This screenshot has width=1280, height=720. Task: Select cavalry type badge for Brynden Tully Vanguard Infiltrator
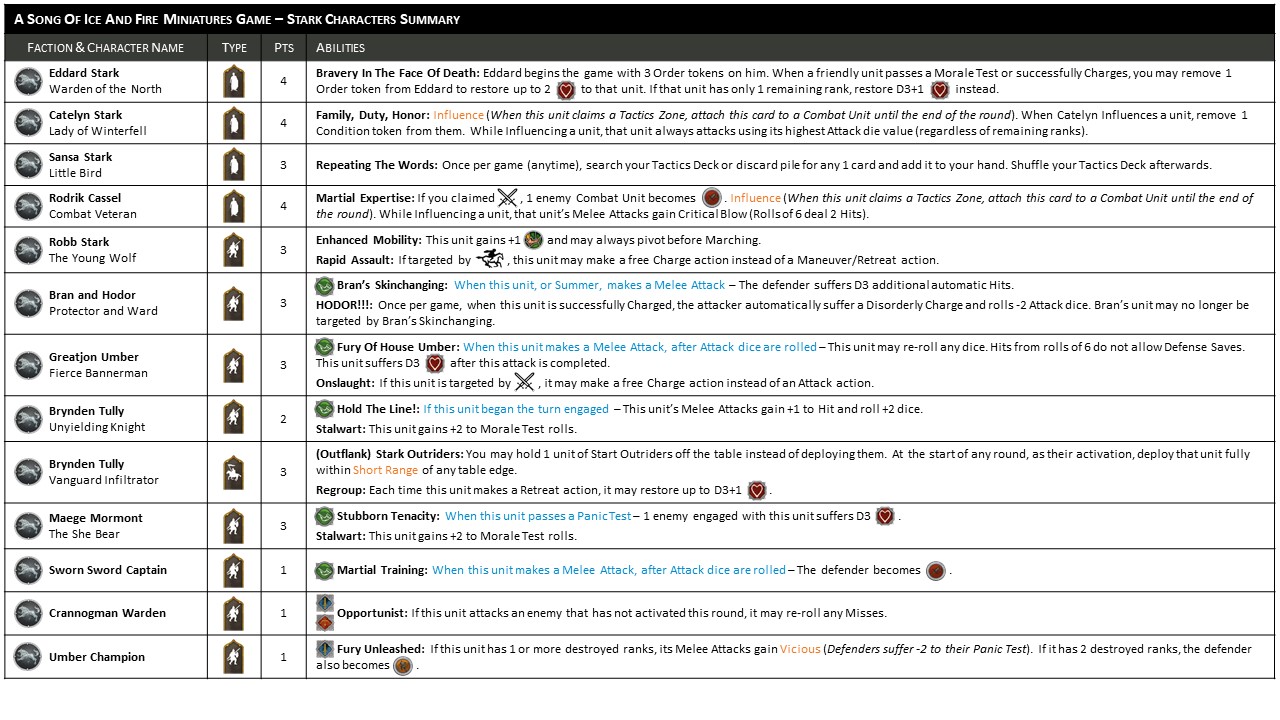pyautogui.click(x=233, y=472)
